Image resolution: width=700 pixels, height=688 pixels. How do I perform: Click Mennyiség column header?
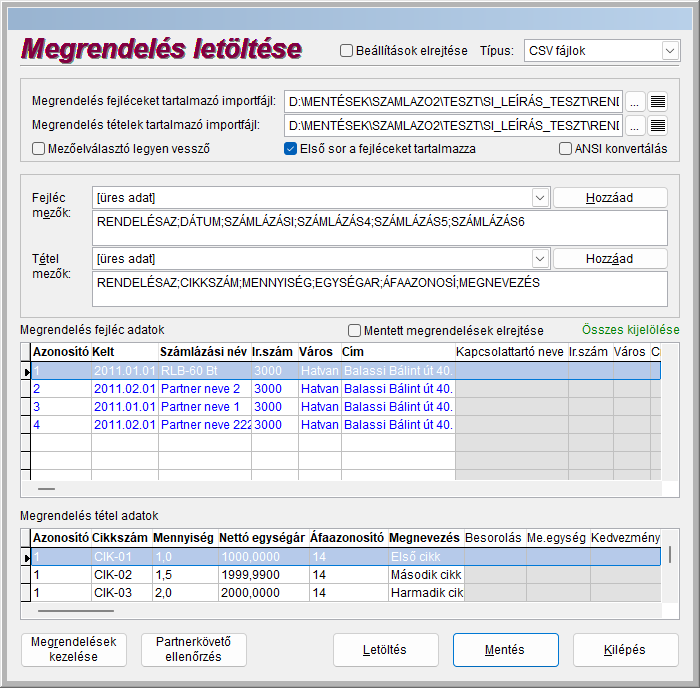click(x=185, y=538)
